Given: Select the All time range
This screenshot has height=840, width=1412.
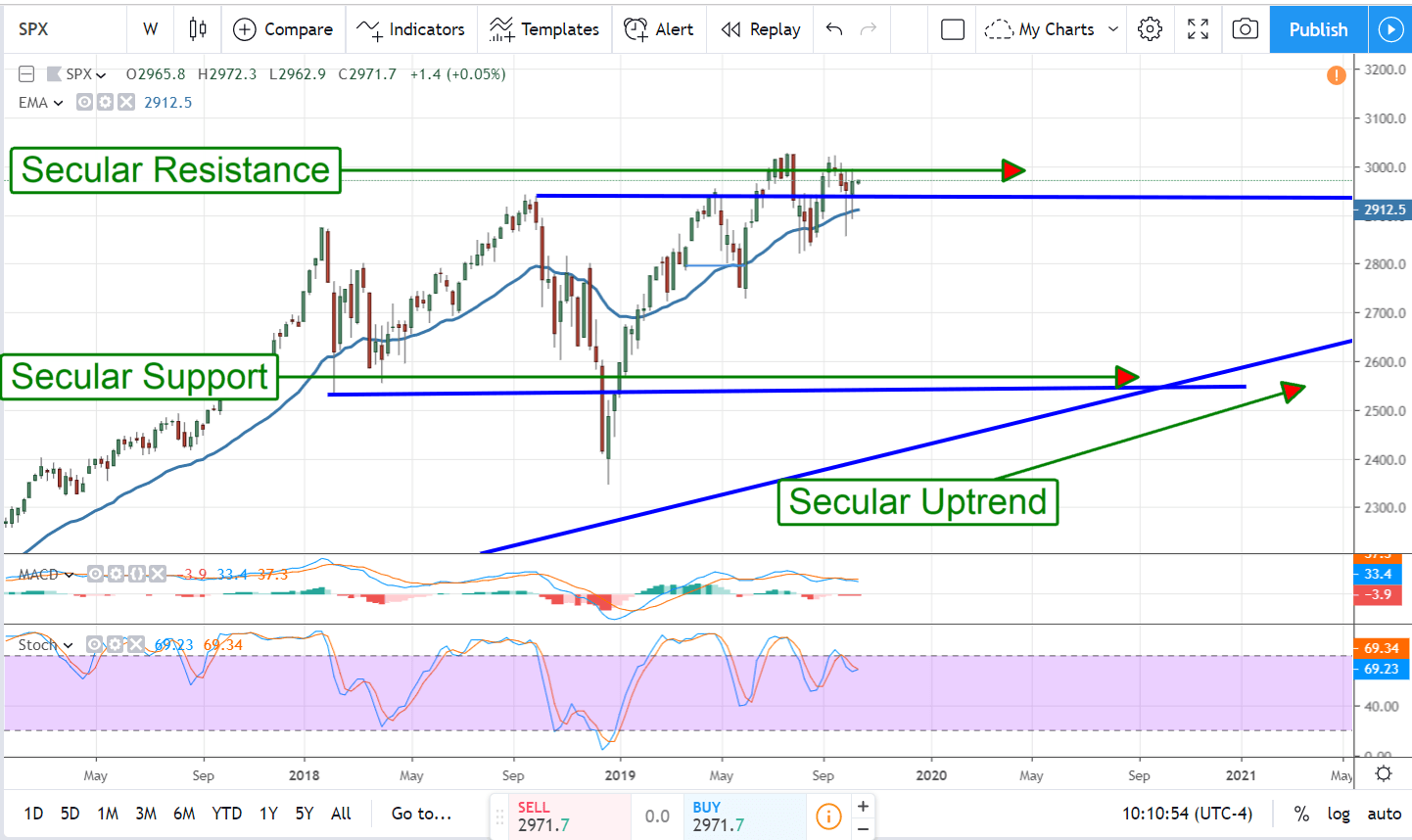Looking at the screenshot, I should coord(341,814).
